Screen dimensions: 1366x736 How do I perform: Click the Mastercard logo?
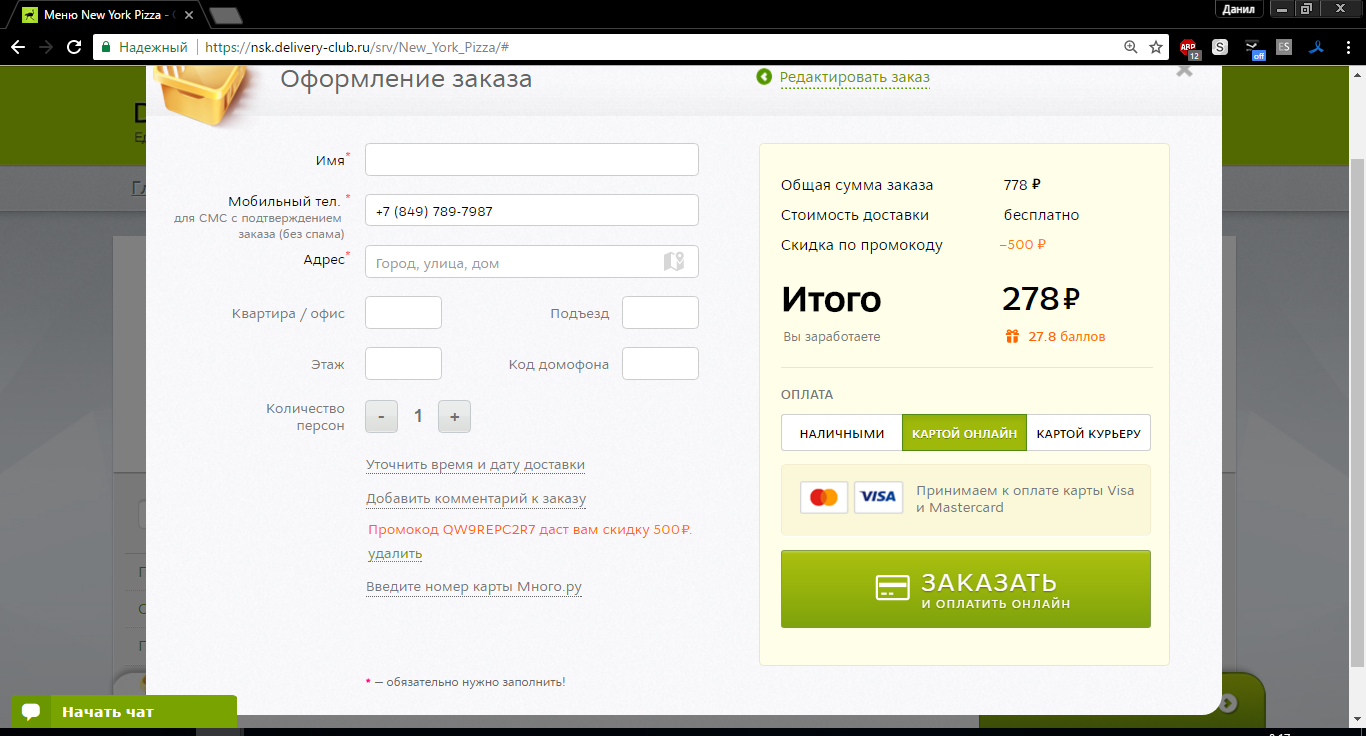[x=824, y=498]
